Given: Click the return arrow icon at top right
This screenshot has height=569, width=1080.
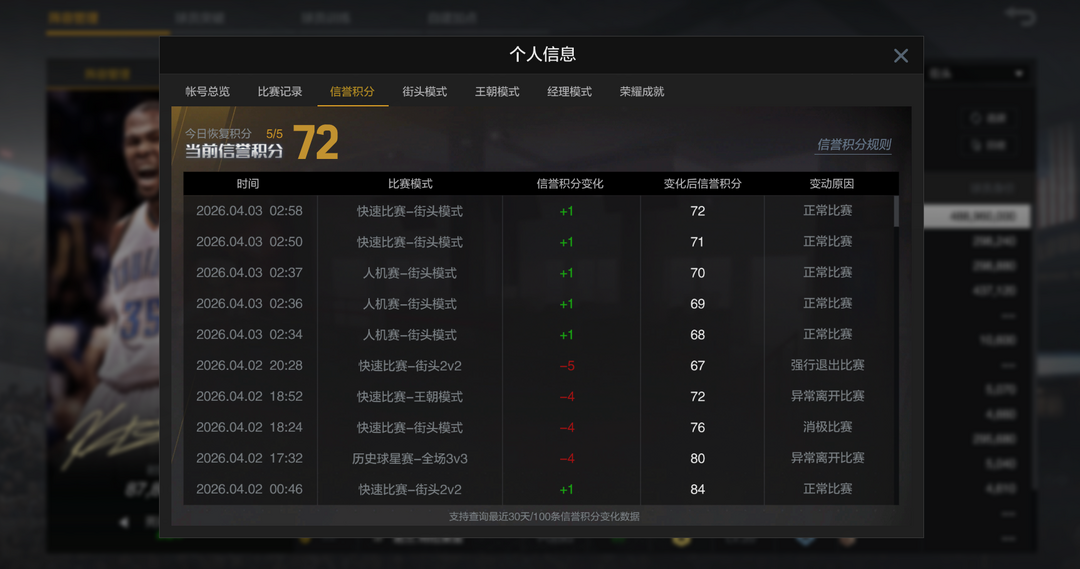Looking at the screenshot, I should click(x=1021, y=16).
